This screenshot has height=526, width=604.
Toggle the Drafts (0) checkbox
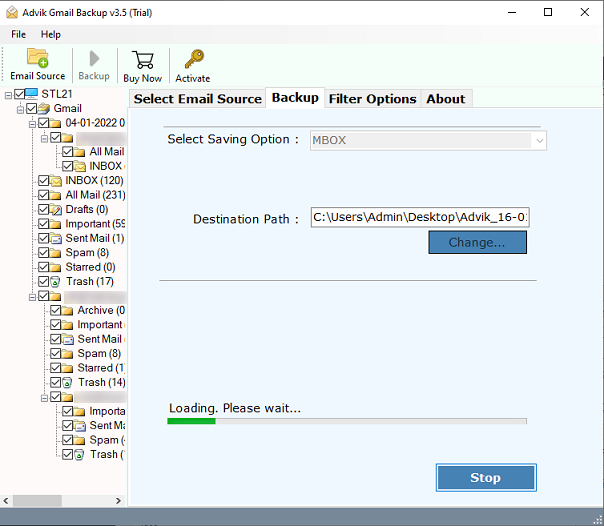[x=44, y=209]
